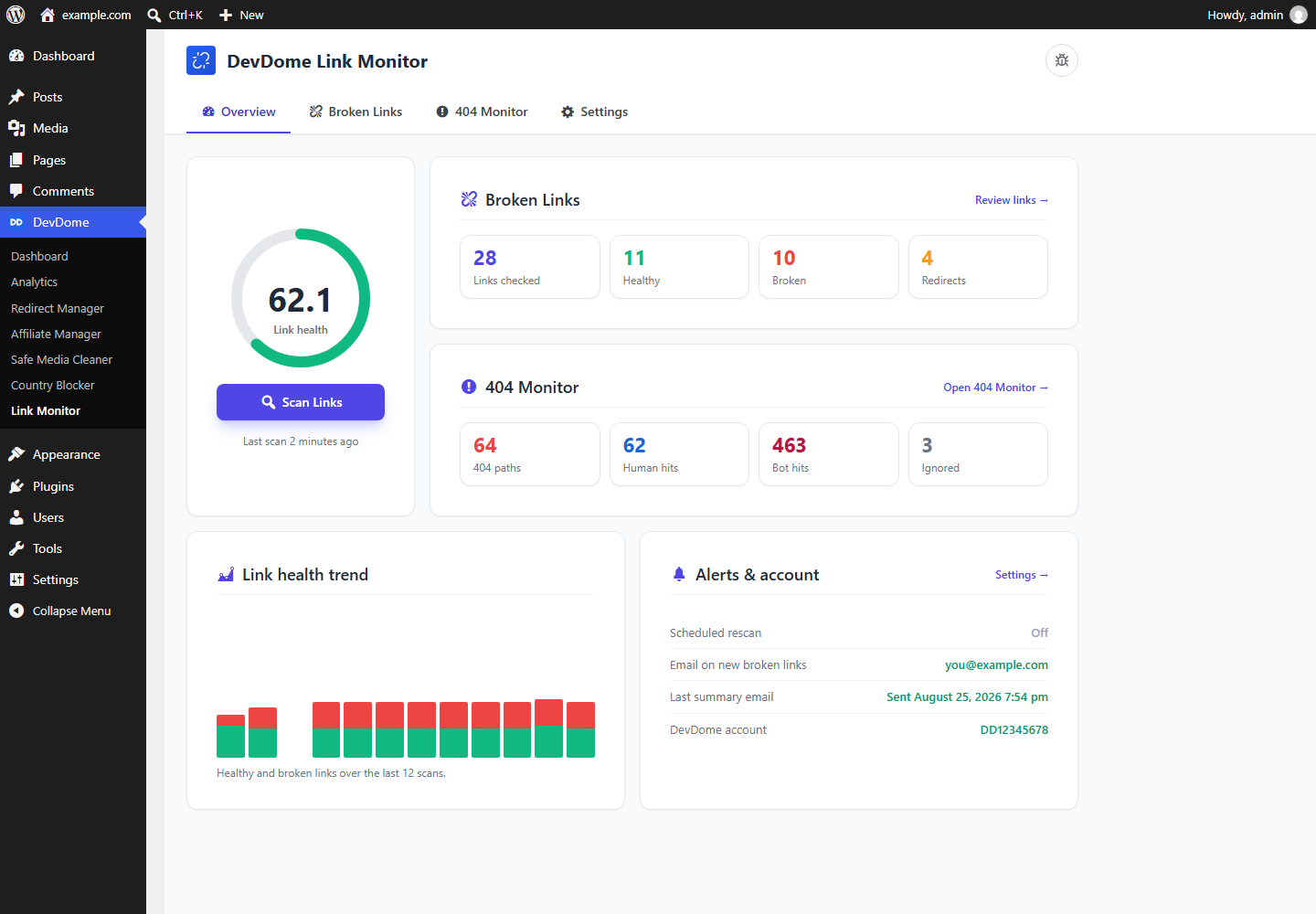The height and width of the screenshot is (914, 1316).
Task: Click the DD12345678 account value
Action: tap(1014, 729)
